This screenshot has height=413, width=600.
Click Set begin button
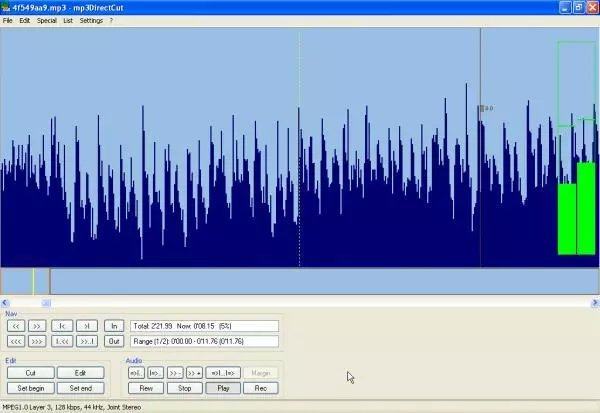click(x=31, y=388)
